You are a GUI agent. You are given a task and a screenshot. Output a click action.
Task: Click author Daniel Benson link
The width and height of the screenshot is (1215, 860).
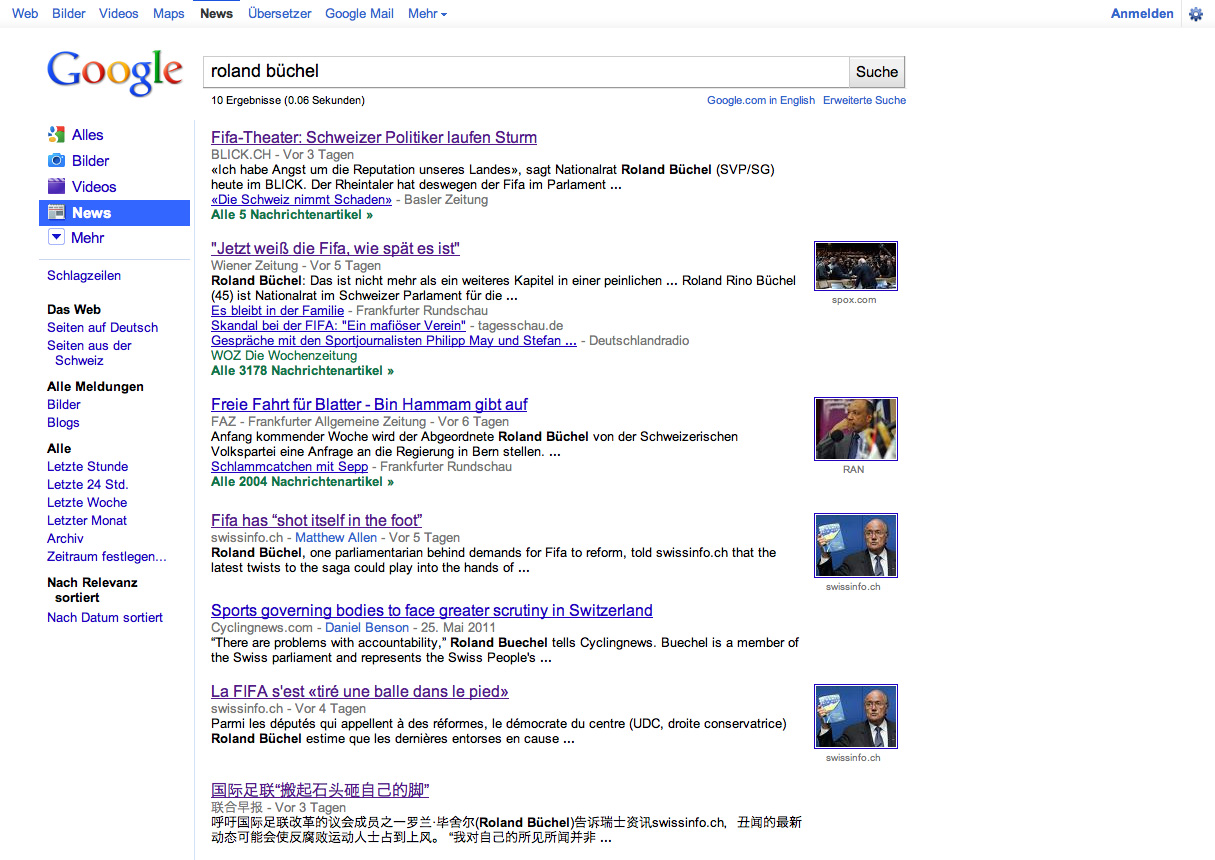click(366, 628)
